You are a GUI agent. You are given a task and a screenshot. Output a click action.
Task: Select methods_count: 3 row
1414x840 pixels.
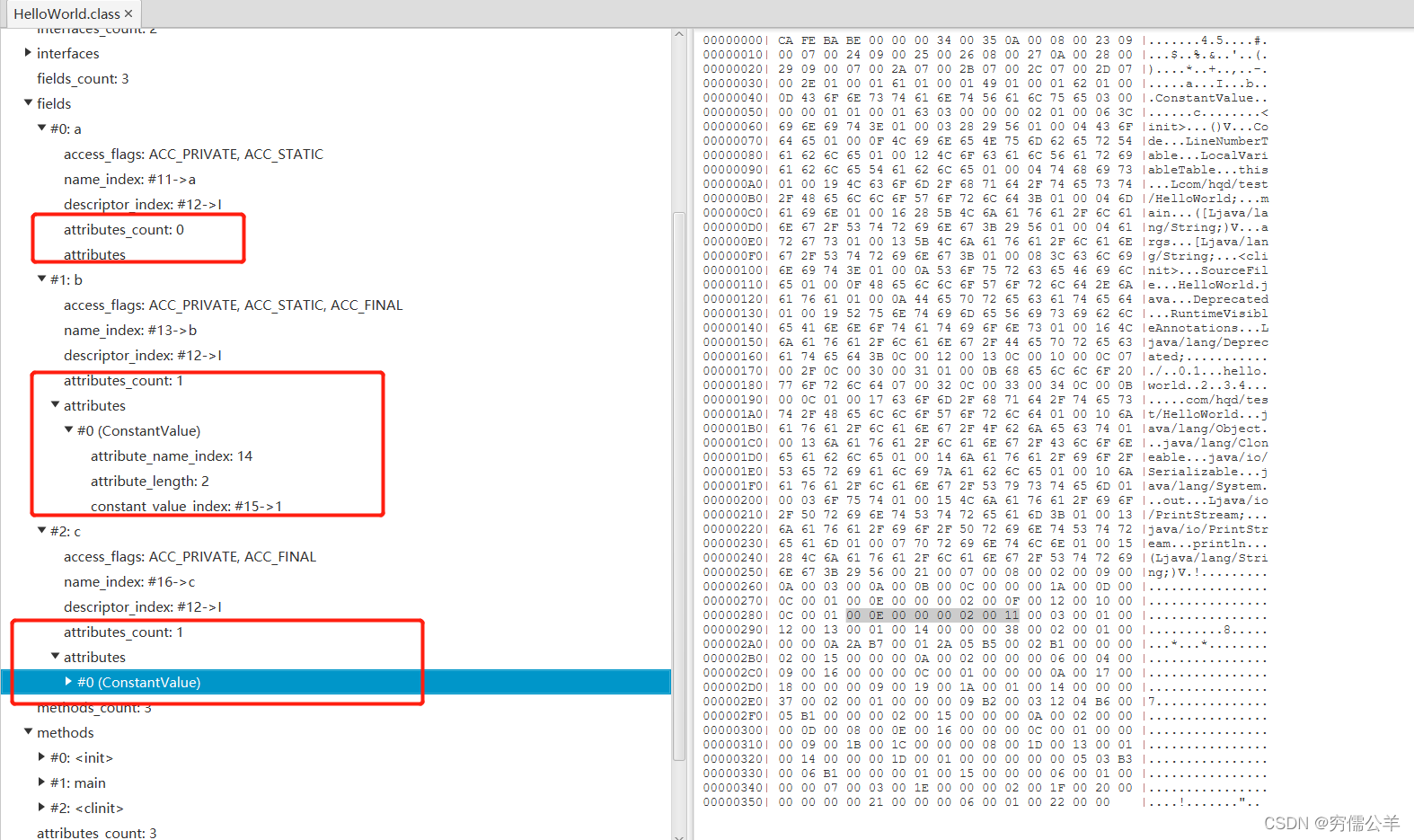point(94,707)
